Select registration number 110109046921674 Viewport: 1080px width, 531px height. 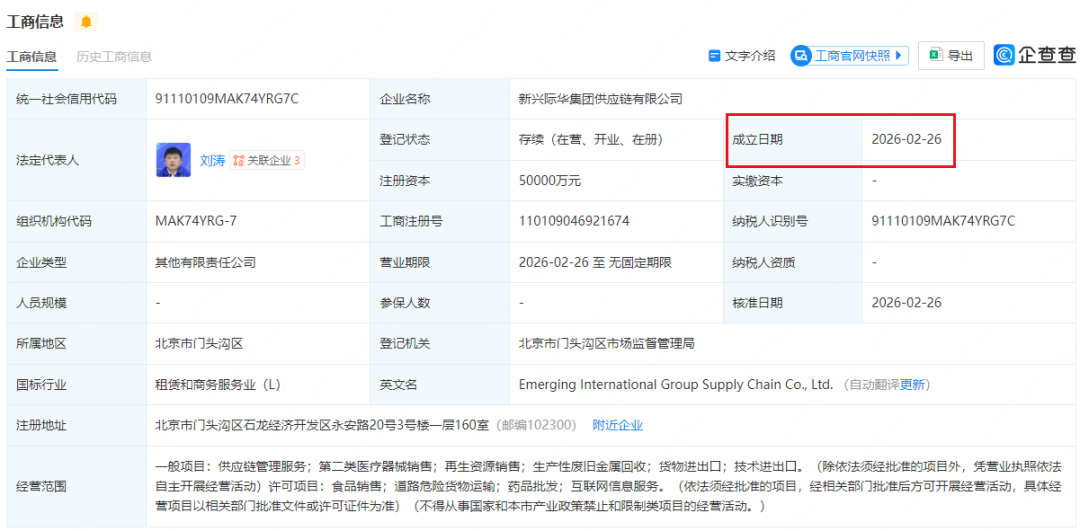point(574,222)
